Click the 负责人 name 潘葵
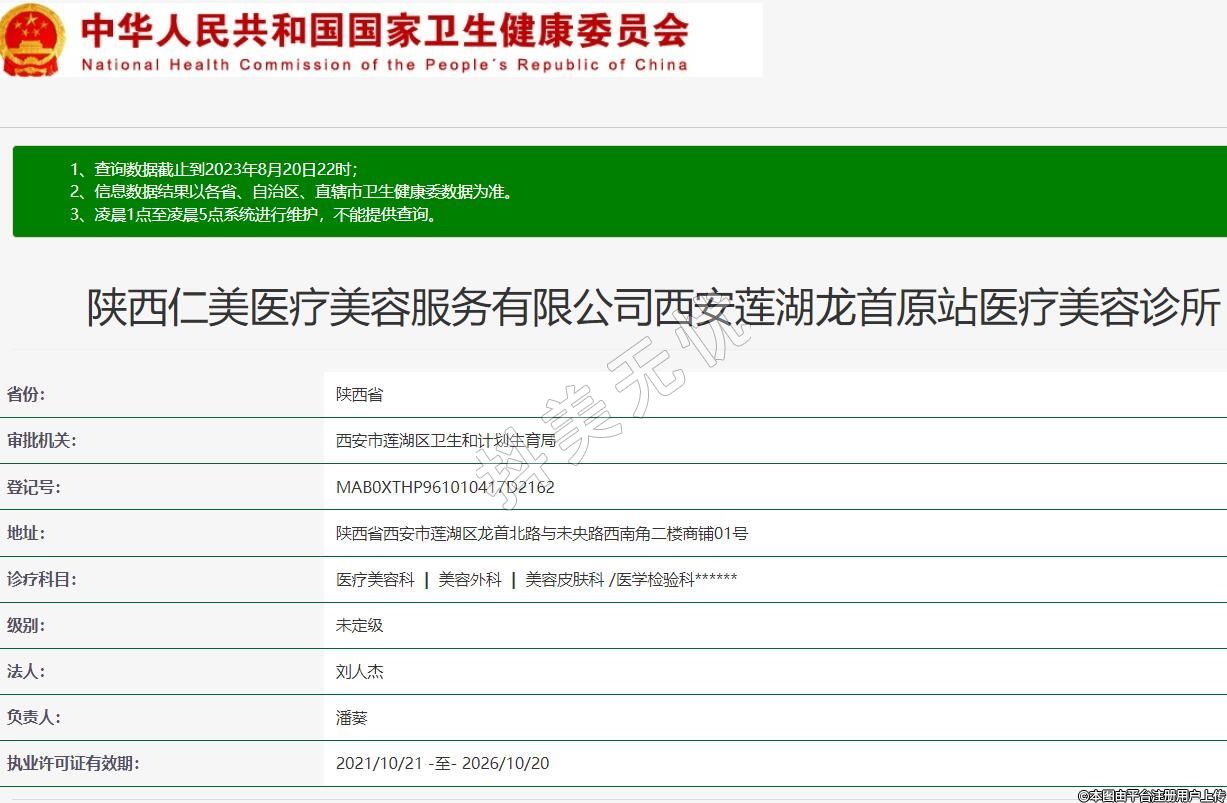 [x=352, y=717]
